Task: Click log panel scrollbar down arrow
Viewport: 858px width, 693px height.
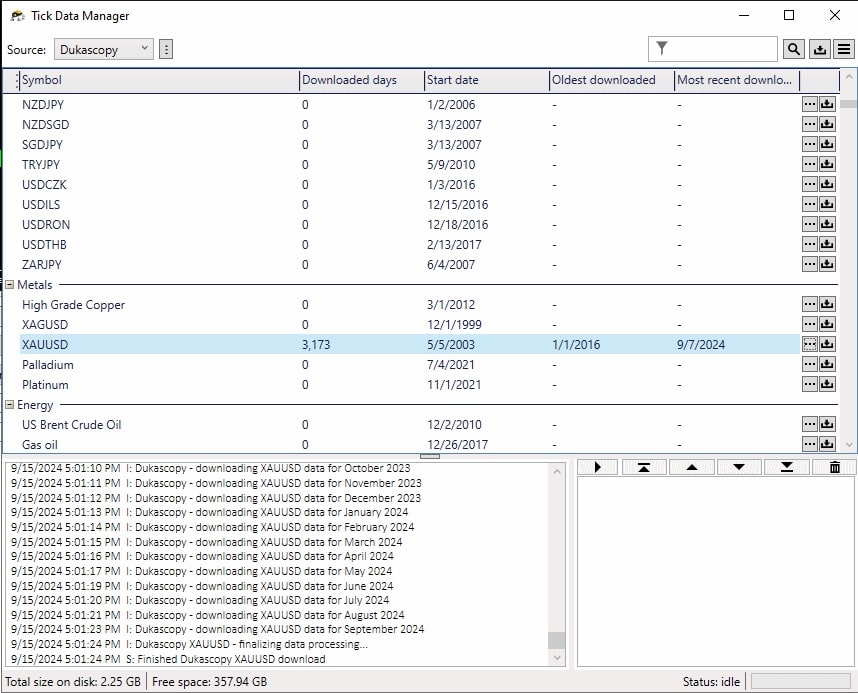Action: (x=557, y=657)
